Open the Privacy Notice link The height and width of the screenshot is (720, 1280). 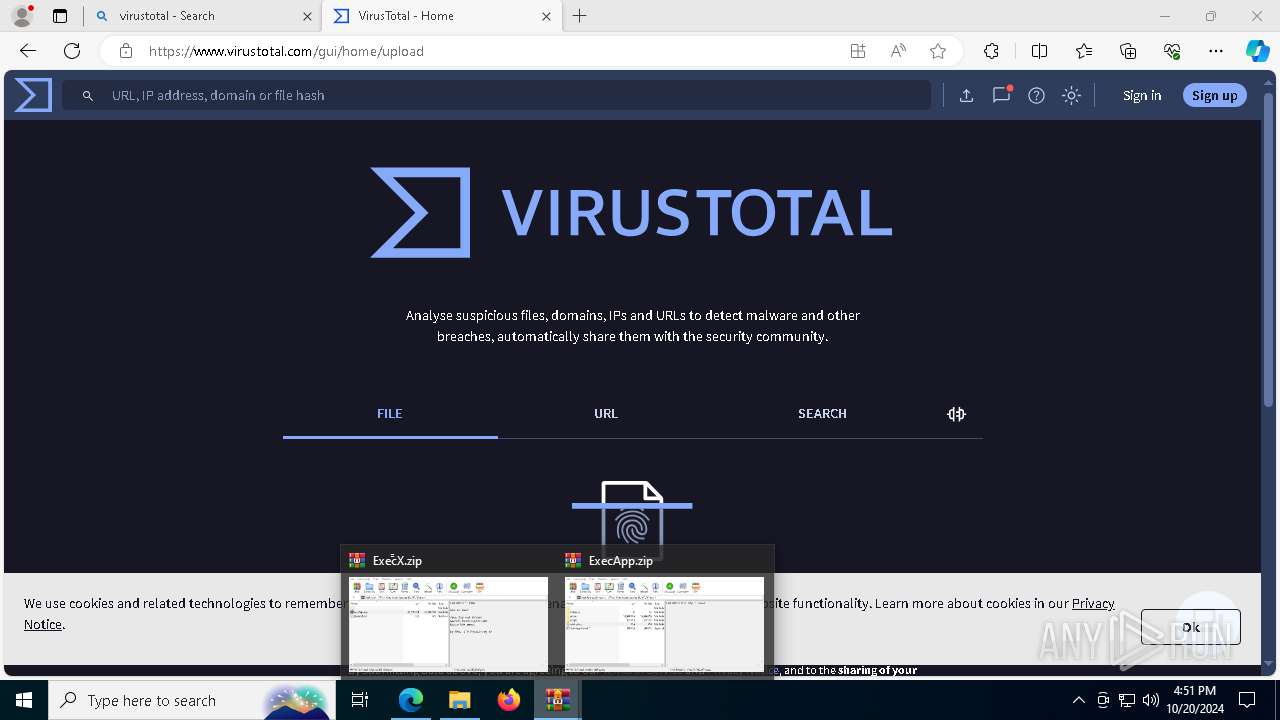click(x=1093, y=603)
